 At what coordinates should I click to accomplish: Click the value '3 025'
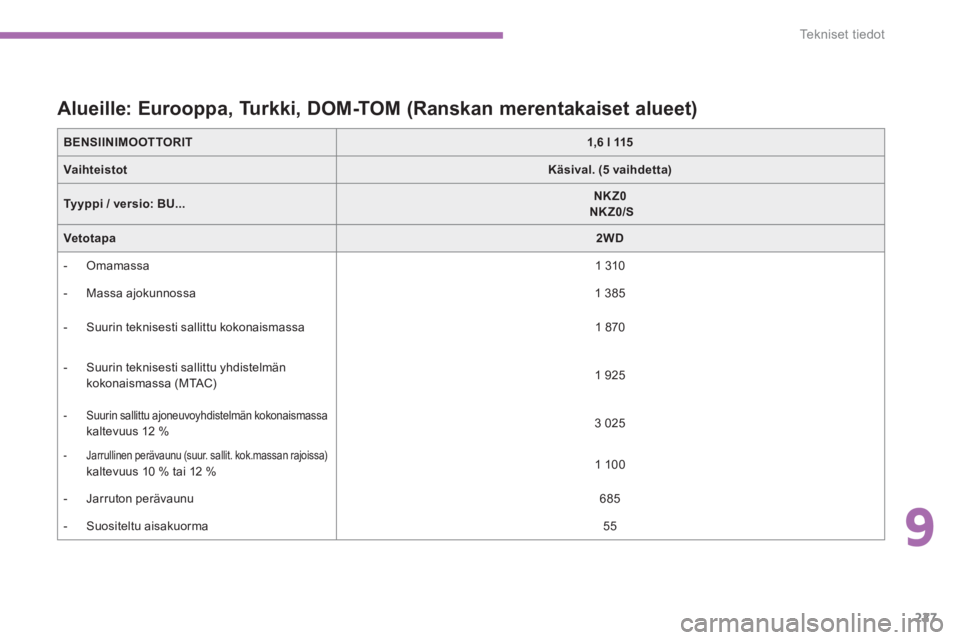click(x=610, y=423)
